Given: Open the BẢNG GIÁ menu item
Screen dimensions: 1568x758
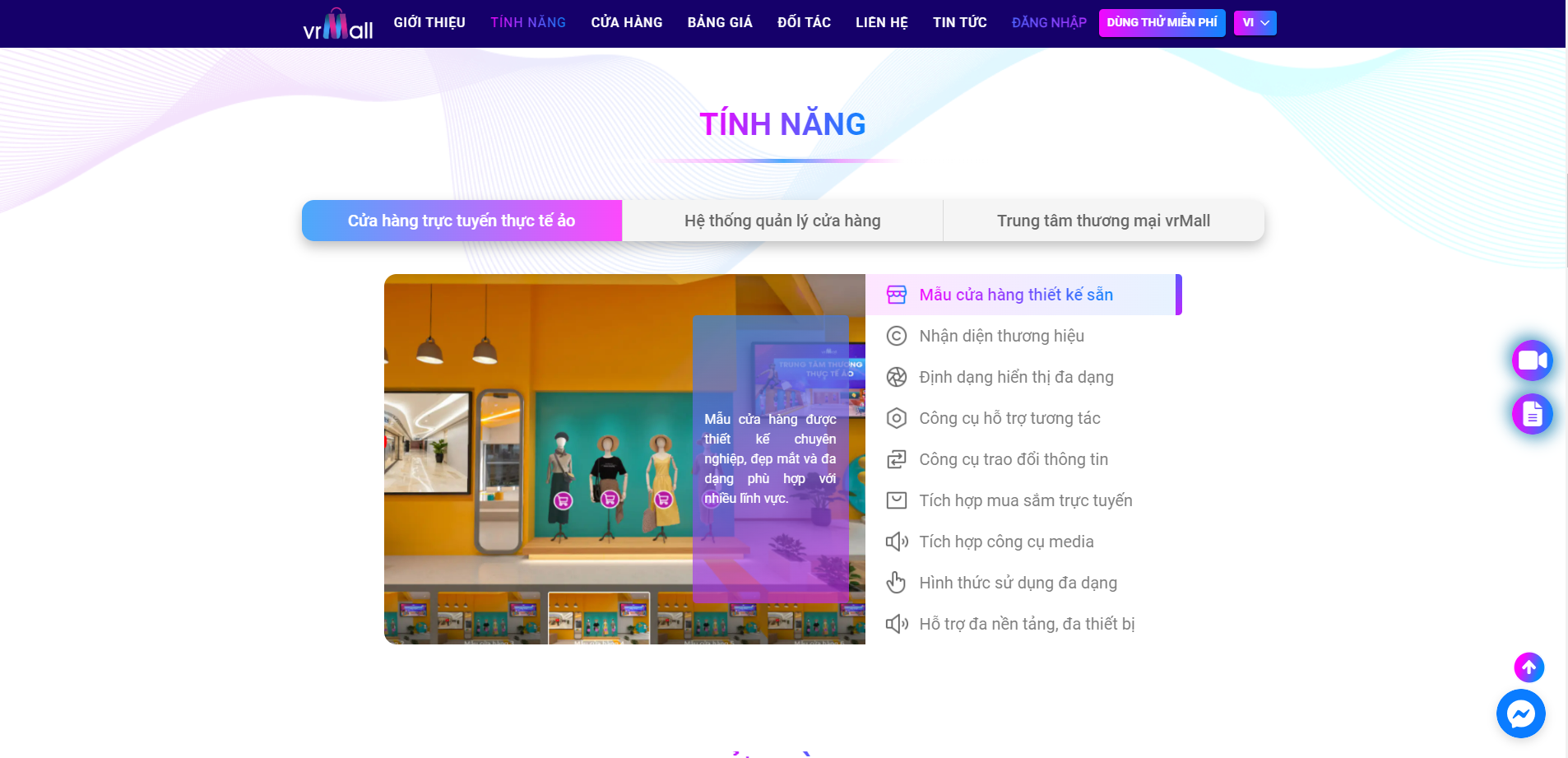Looking at the screenshot, I should click(720, 22).
